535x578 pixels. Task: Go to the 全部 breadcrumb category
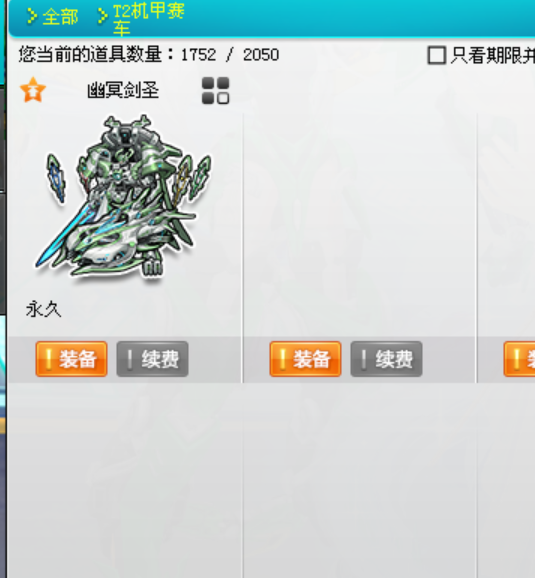60,17
